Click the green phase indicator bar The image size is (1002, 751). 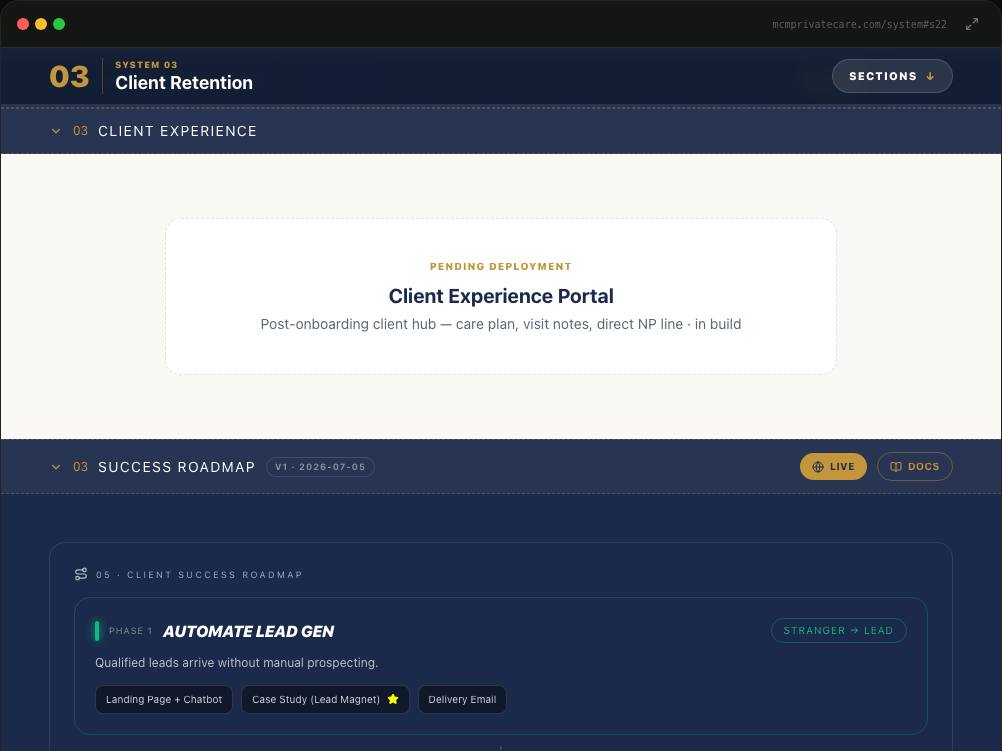97,631
